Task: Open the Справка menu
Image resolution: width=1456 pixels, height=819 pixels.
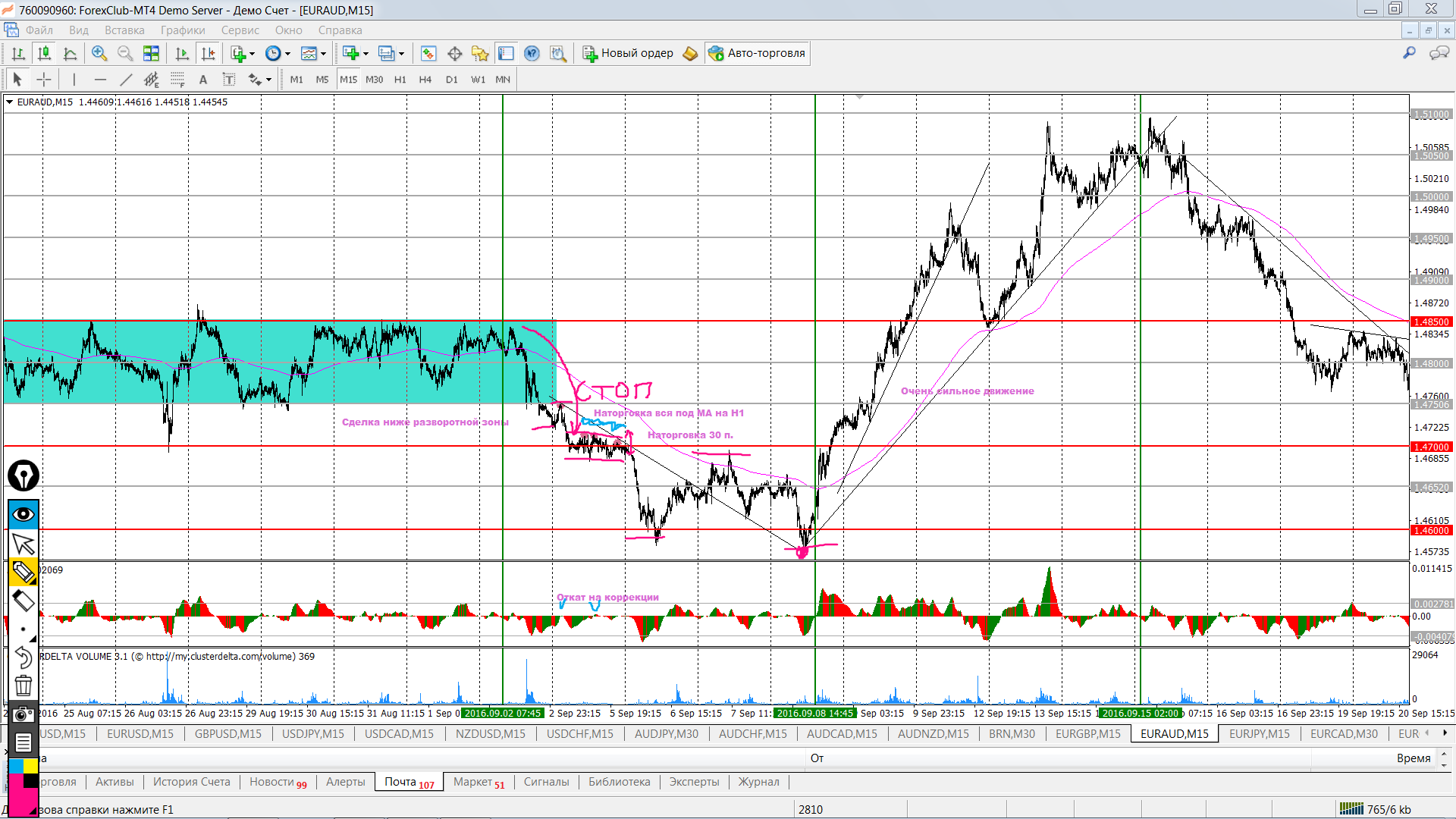Action: coord(340,30)
